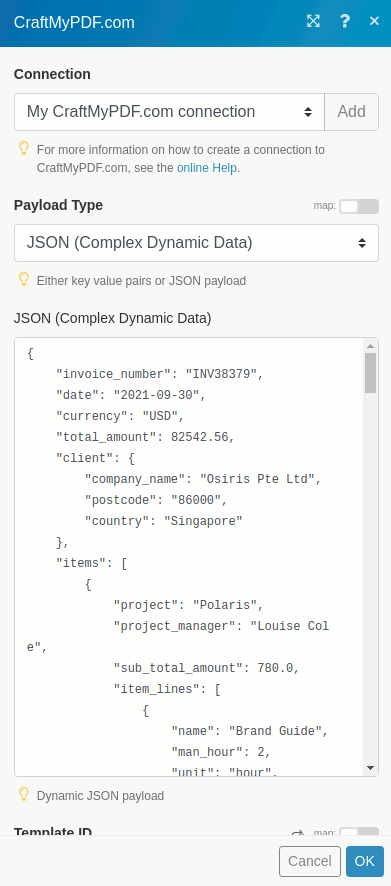Image resolution: width=391 pixels, height=886 pixels.
Task: Open the help question mark icon
Action: point(345,21)
